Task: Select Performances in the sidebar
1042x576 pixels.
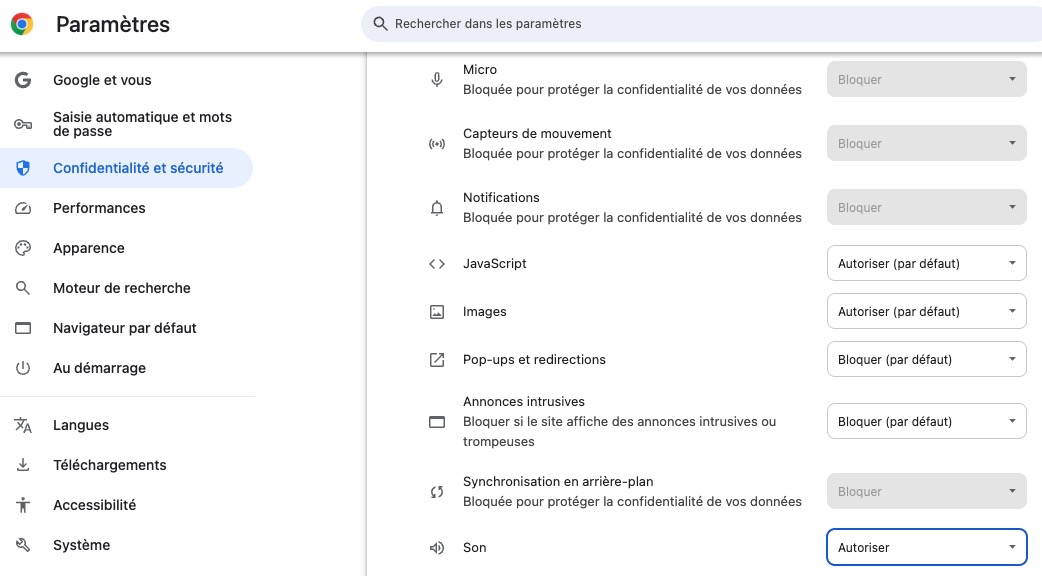Action: pos(99,208)
